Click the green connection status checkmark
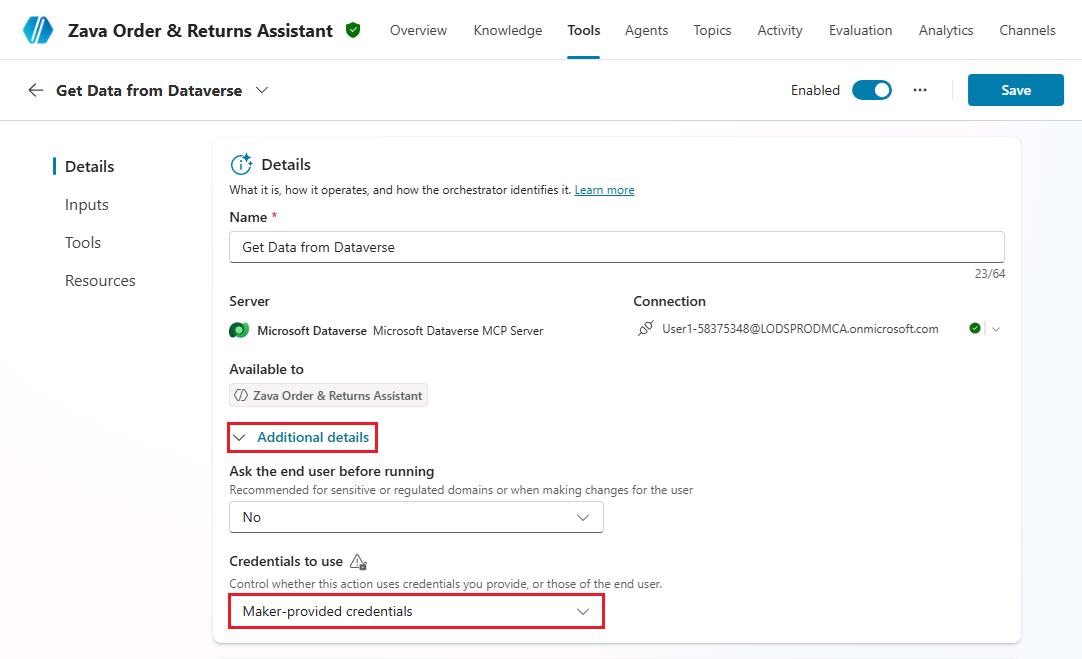Viewport: 1082px width, 659px height. pyautogui.click(x=974, y=328)
